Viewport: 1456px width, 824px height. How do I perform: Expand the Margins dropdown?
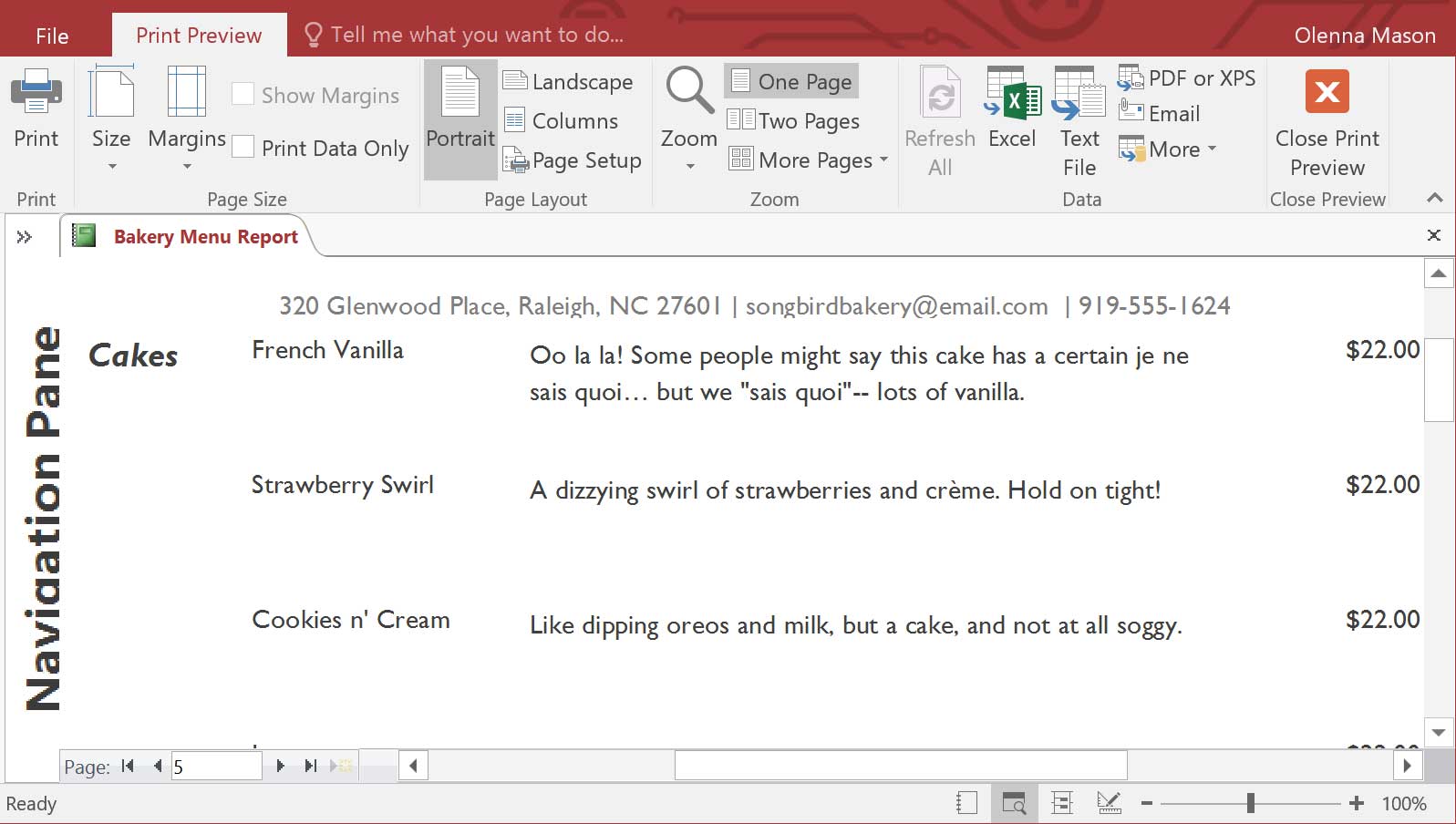point(187,118)
